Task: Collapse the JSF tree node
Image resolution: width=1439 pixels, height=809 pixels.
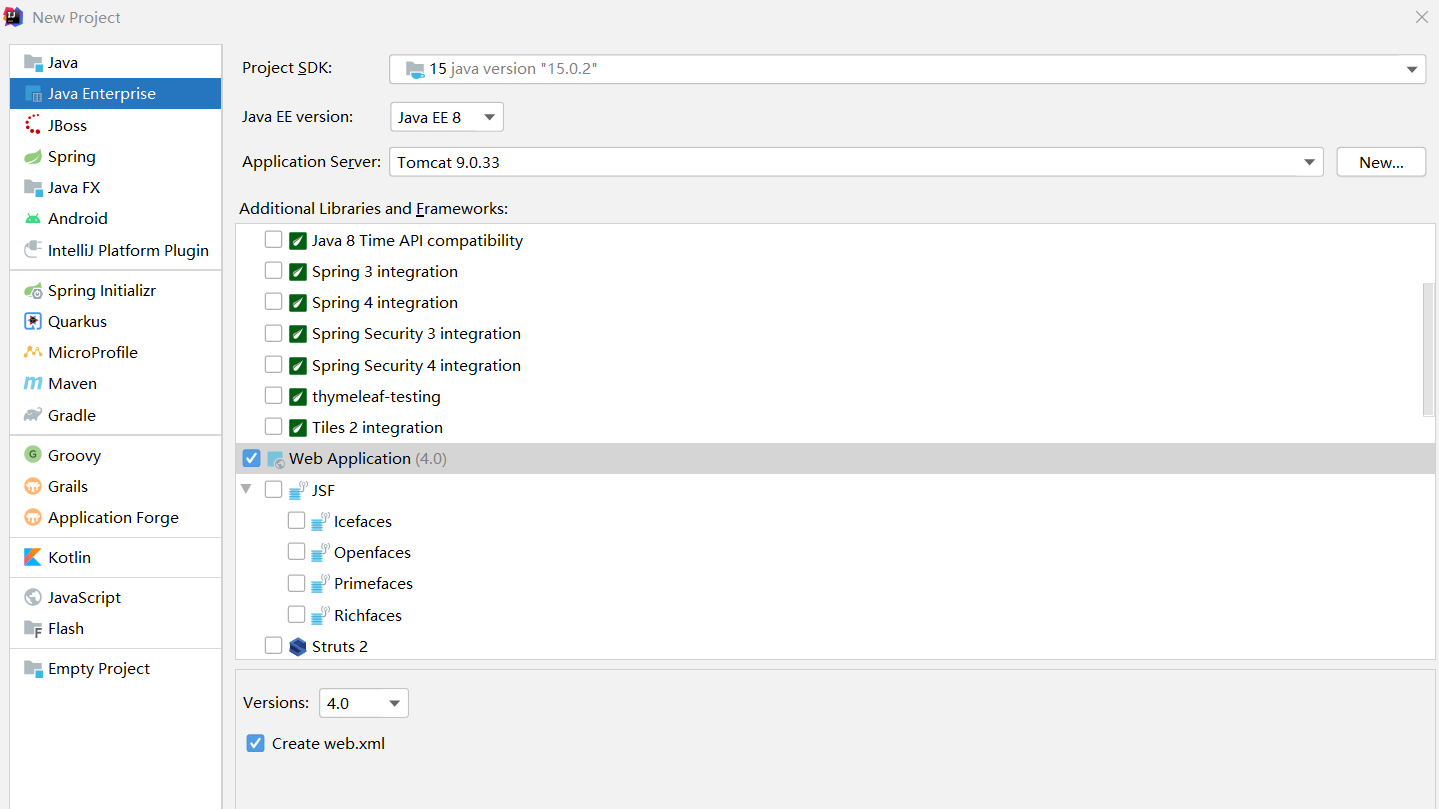Action: click(x=247, y=490)
